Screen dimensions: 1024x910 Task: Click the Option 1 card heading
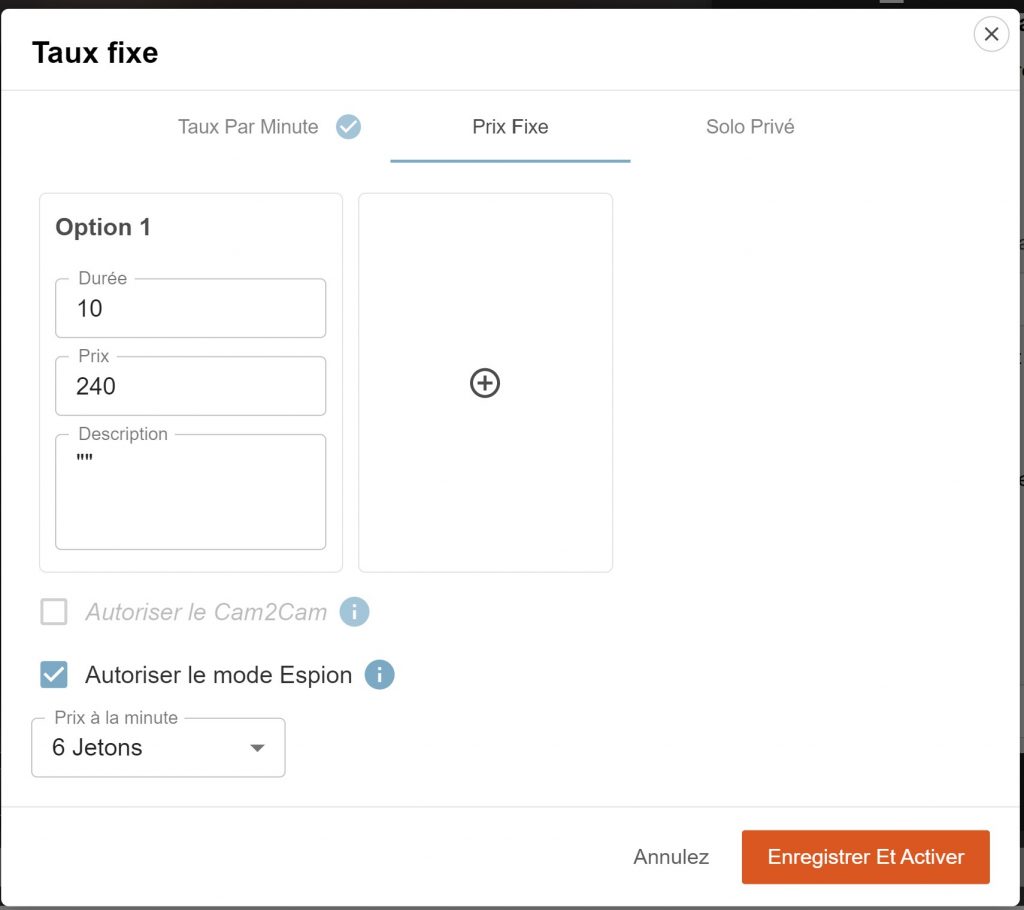103,227
